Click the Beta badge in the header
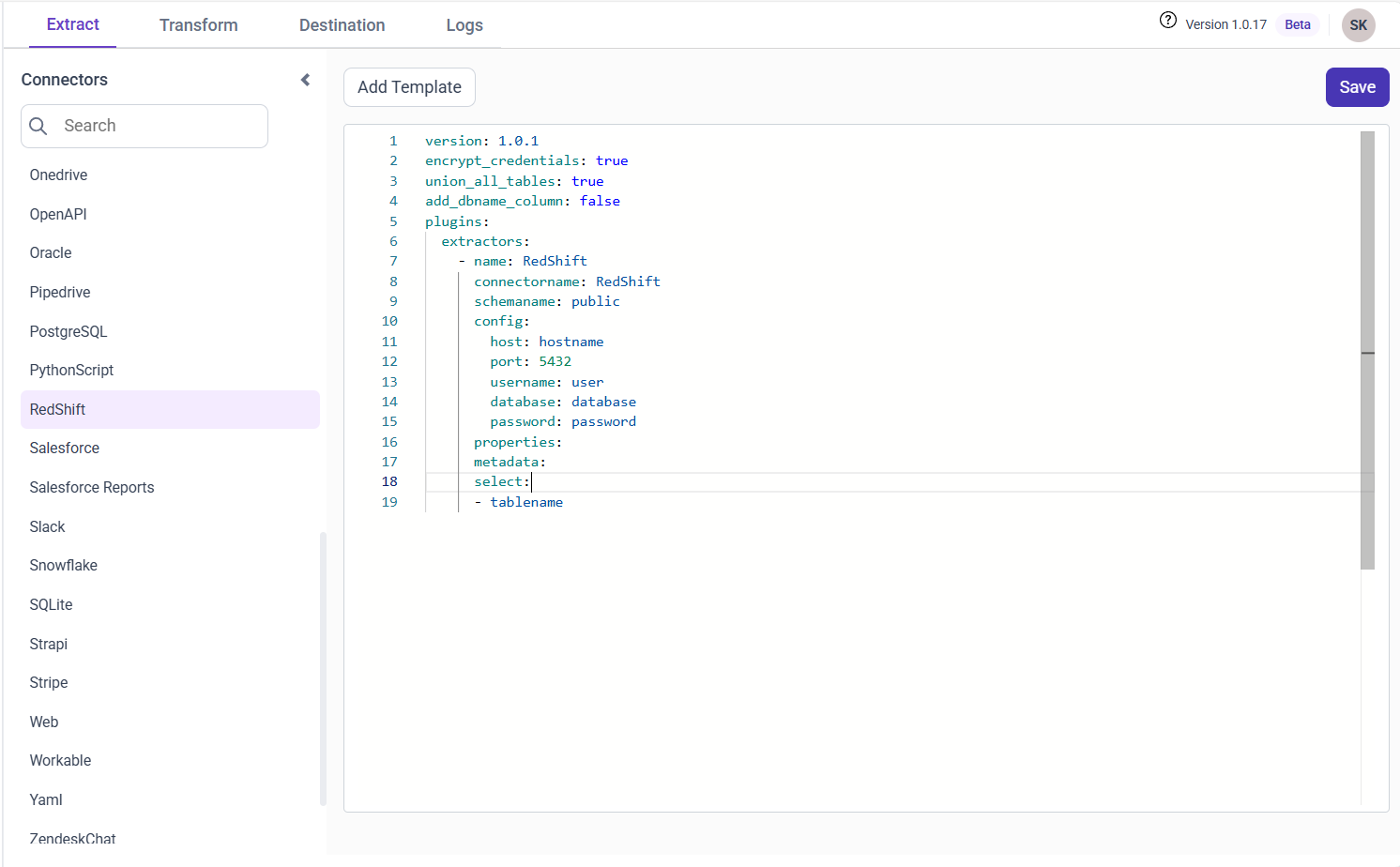Image resolution: width=1400 pixels, height=867 pixels. 1297,25
